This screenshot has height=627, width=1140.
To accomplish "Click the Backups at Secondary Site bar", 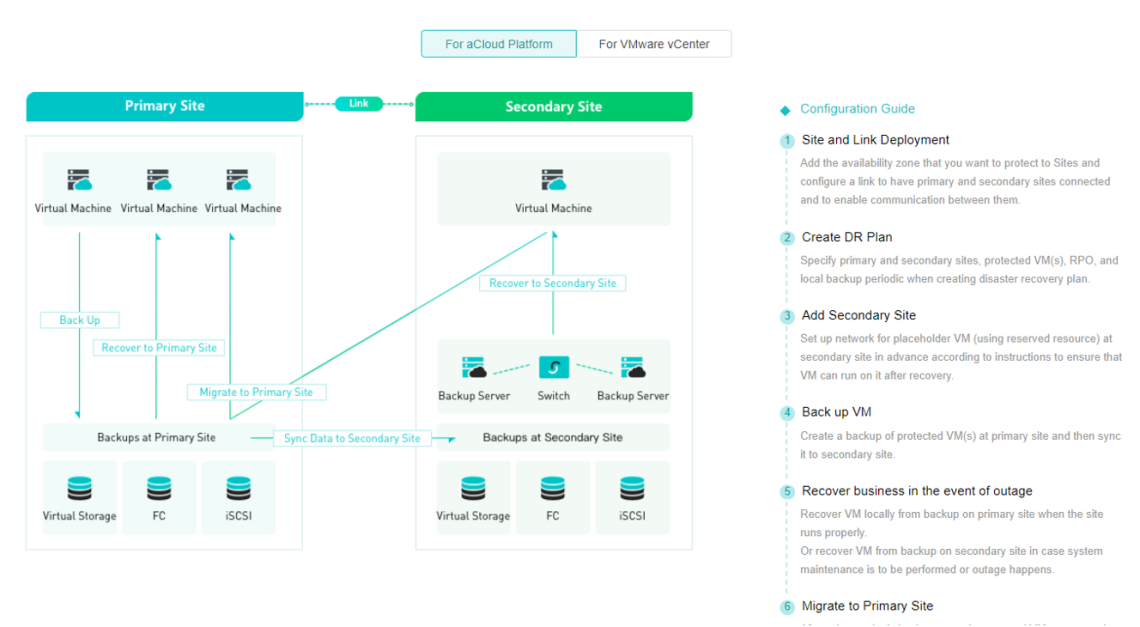I will coord(553,437).
